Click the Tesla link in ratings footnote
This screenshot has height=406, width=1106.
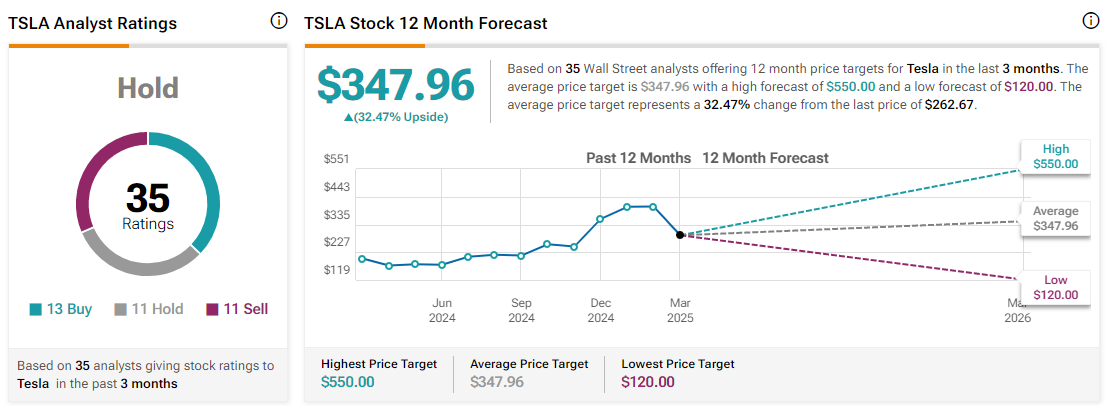(x=35, y=384)
